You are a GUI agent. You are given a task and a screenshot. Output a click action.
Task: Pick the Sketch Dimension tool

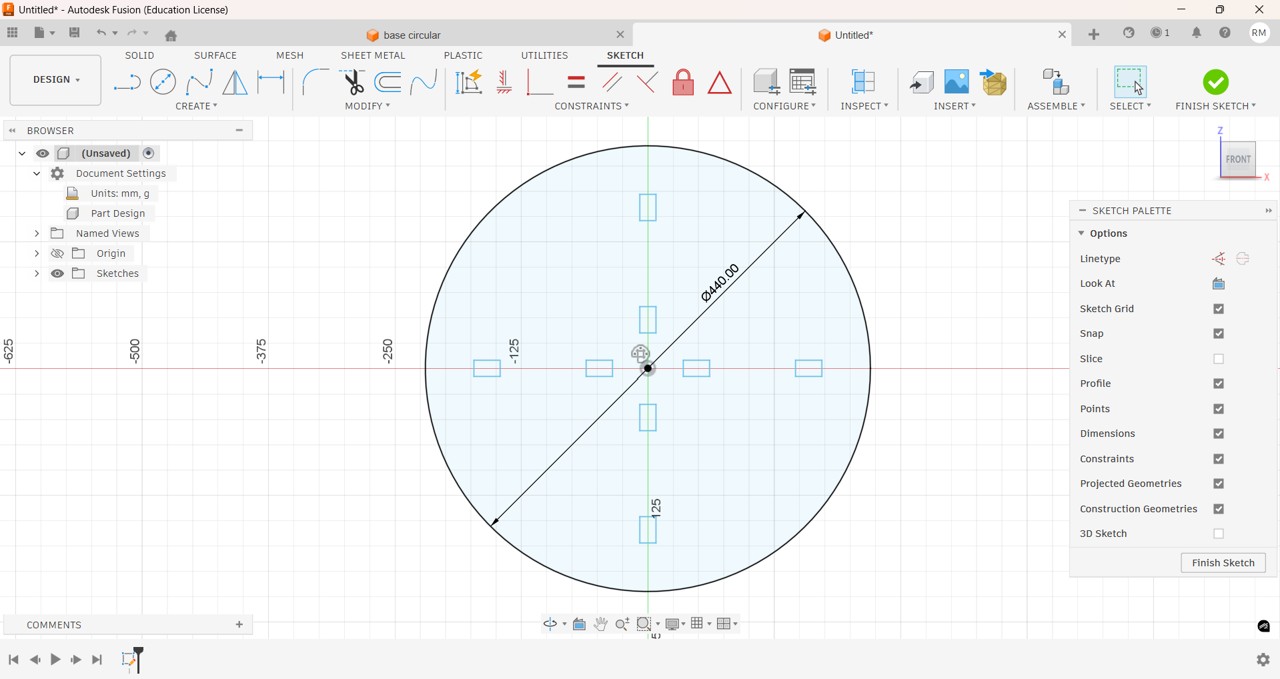[271, 82]
